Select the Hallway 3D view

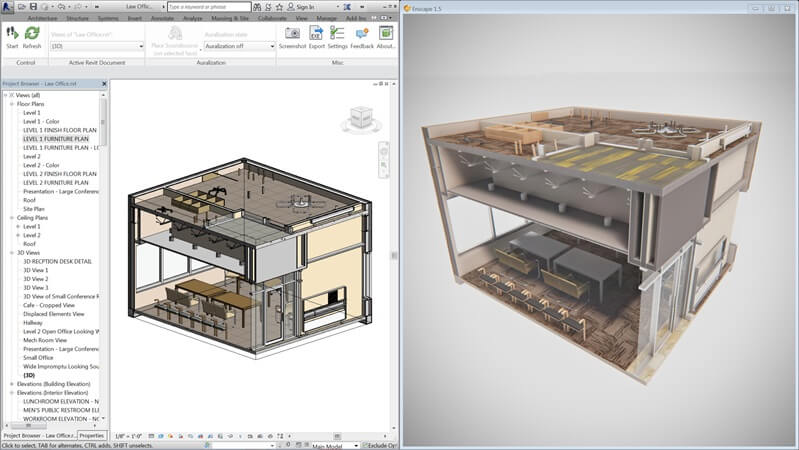click(33, 323)
